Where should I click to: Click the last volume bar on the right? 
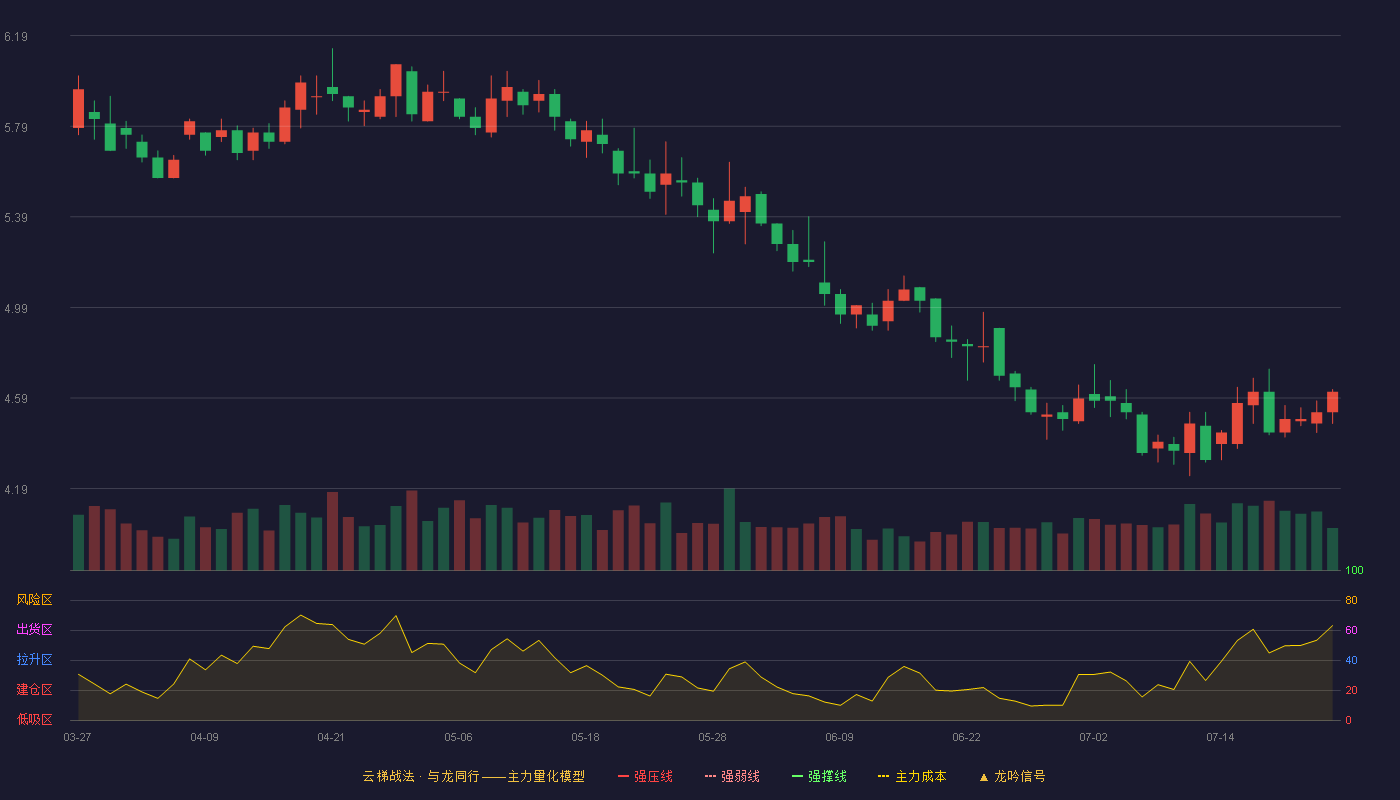click(x=1332, y=549)
